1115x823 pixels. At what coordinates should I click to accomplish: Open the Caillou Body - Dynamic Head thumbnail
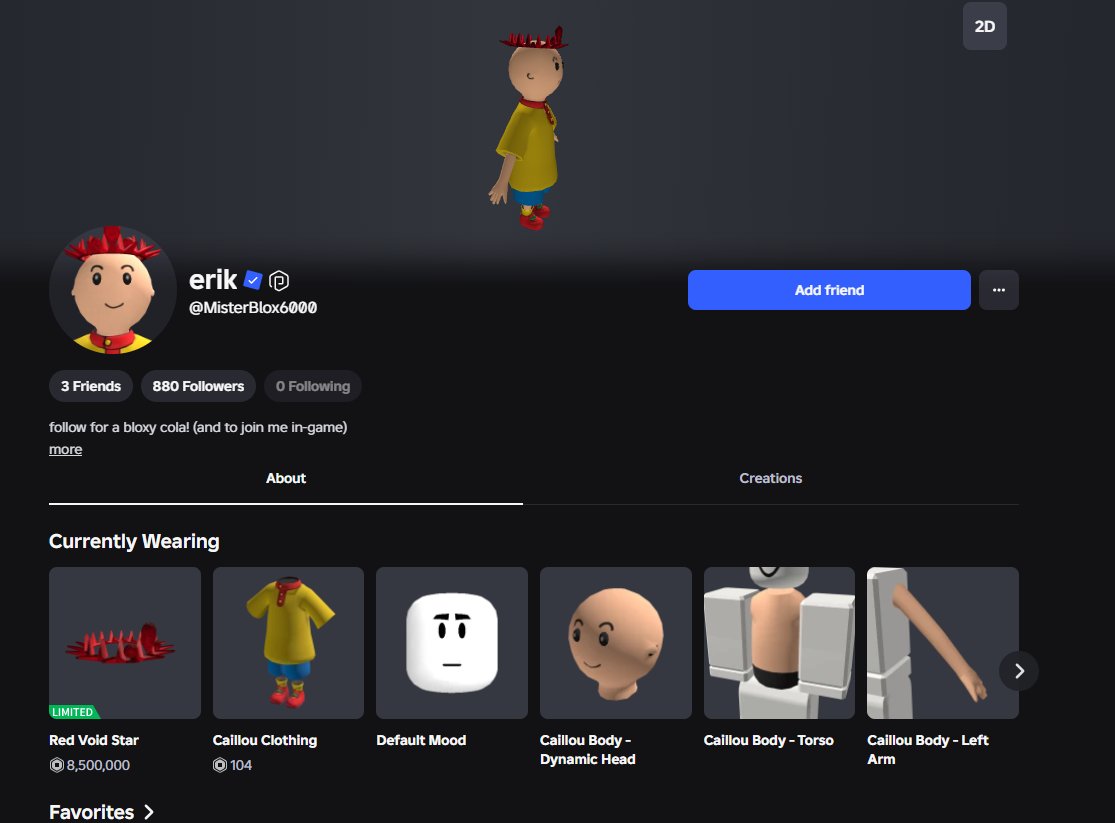click(616, 643)
